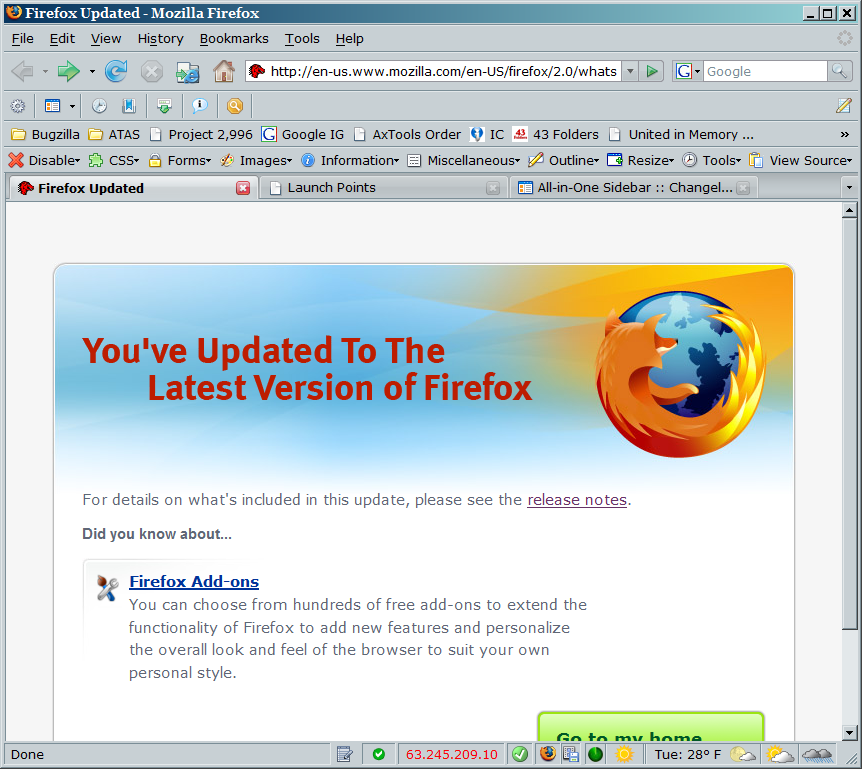Click the IE view icon next to Stop
Viewport: 862px width, 769px height.
[x=187, y=72]
